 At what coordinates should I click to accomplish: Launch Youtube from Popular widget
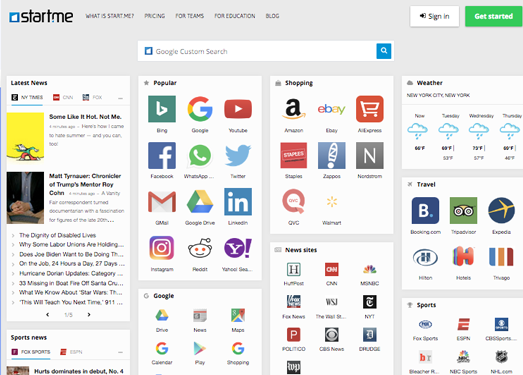coord(238,109)
